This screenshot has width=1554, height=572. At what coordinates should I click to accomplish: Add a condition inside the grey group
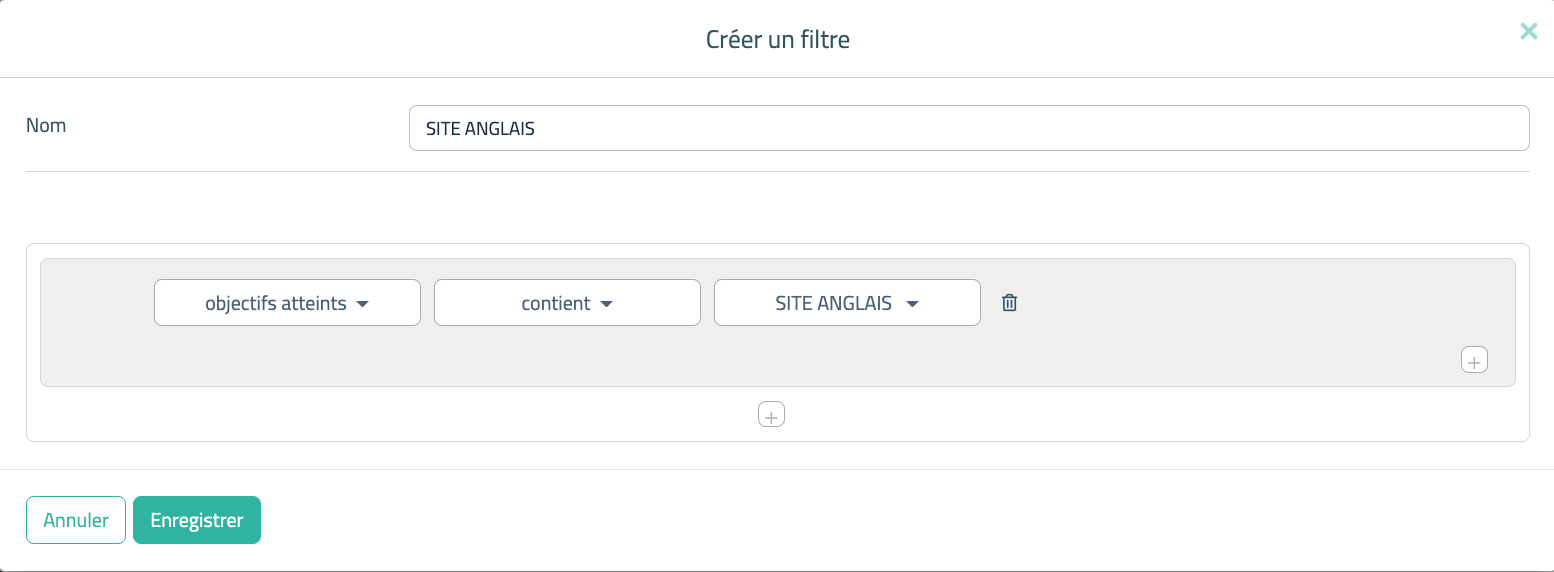coord(1474,360)
